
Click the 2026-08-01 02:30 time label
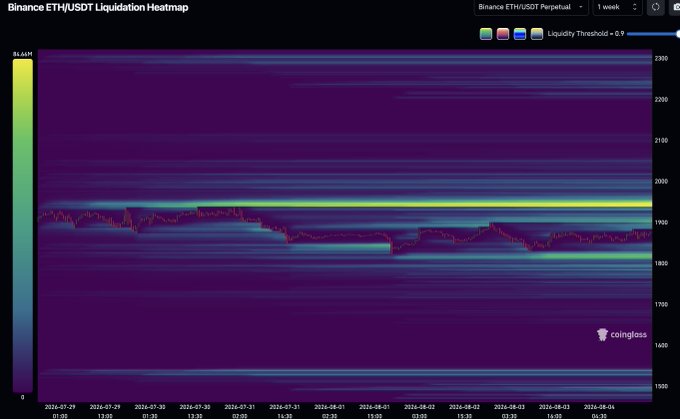[330, 411]
